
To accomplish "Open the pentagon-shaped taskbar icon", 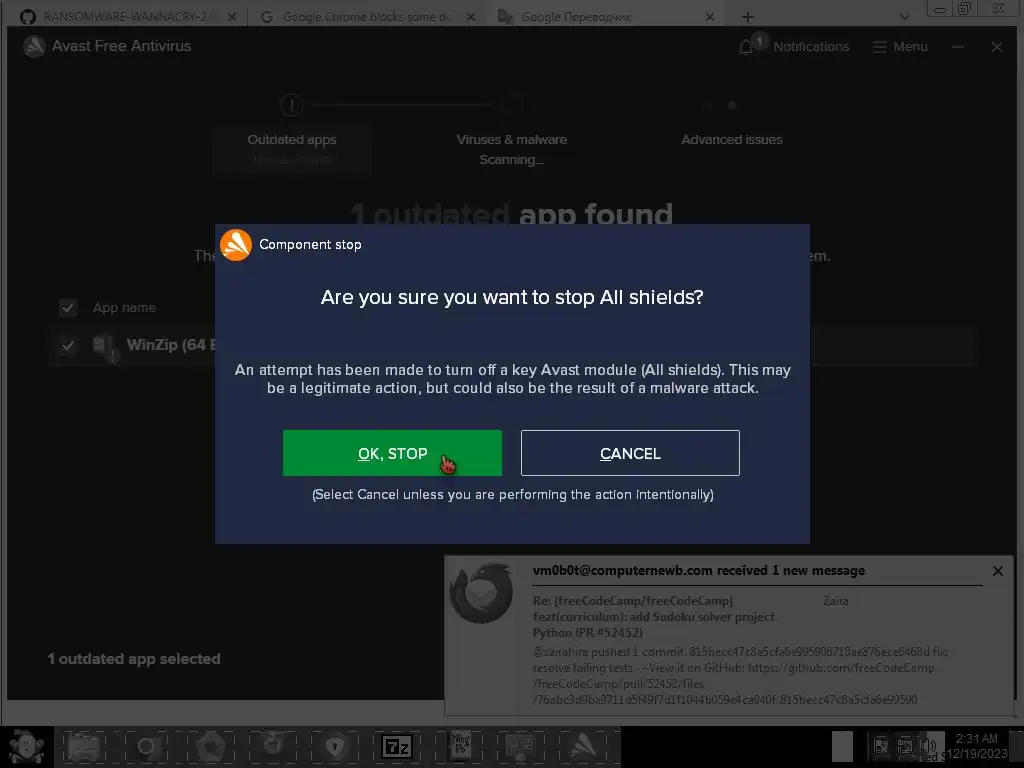I will tap(210, 746).
